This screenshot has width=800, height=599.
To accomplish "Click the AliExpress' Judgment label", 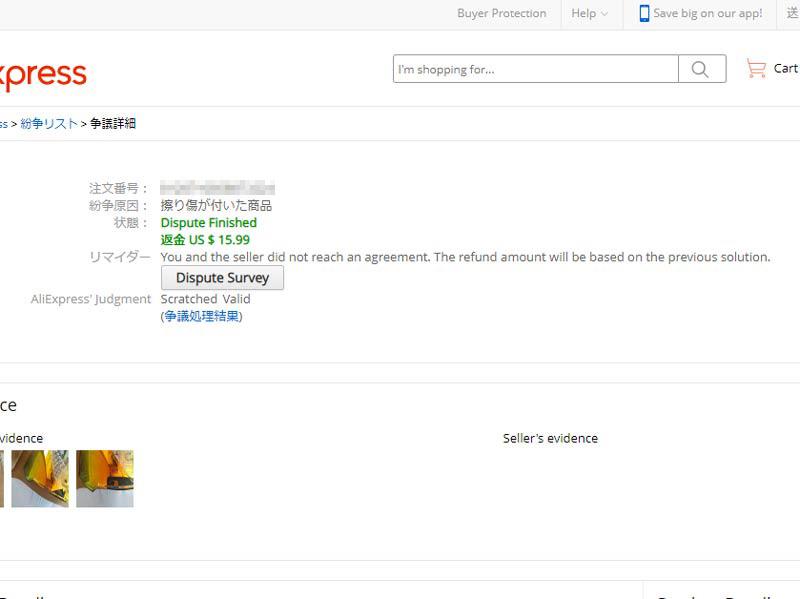I will coord(91,299).
